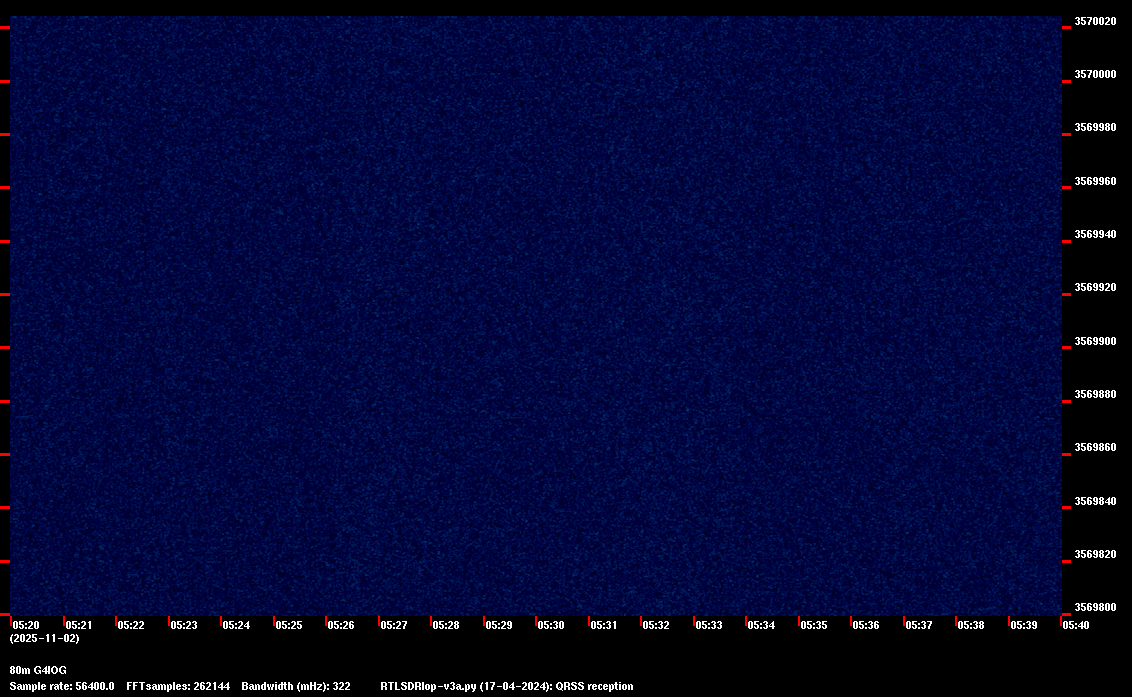Click the Bandwidth (mHz): 322 text
The height and width of the screenshot is (697, 1132).
click(296, 686)
